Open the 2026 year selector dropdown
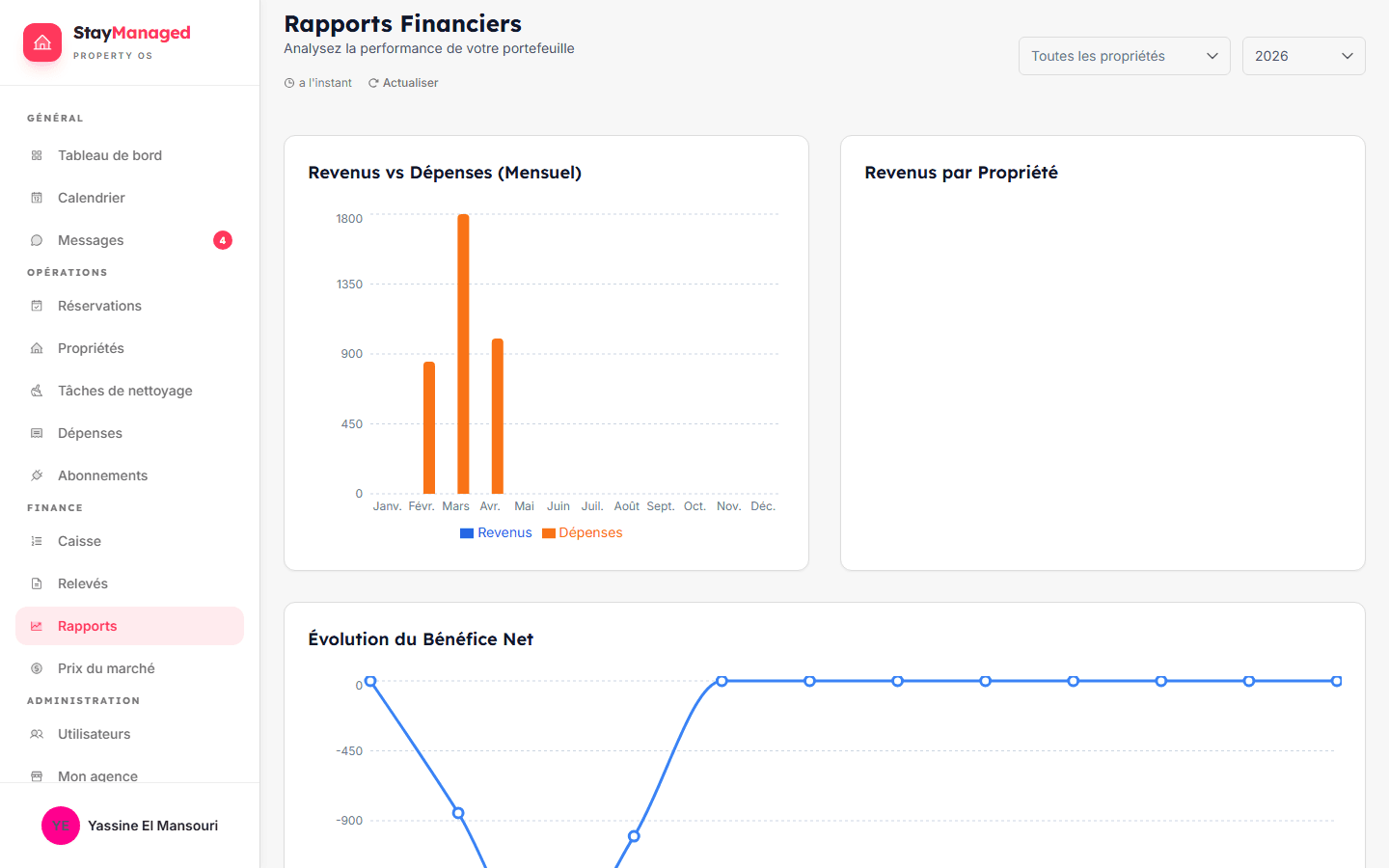The image size is (1389, 868). tap(1303, 55)
